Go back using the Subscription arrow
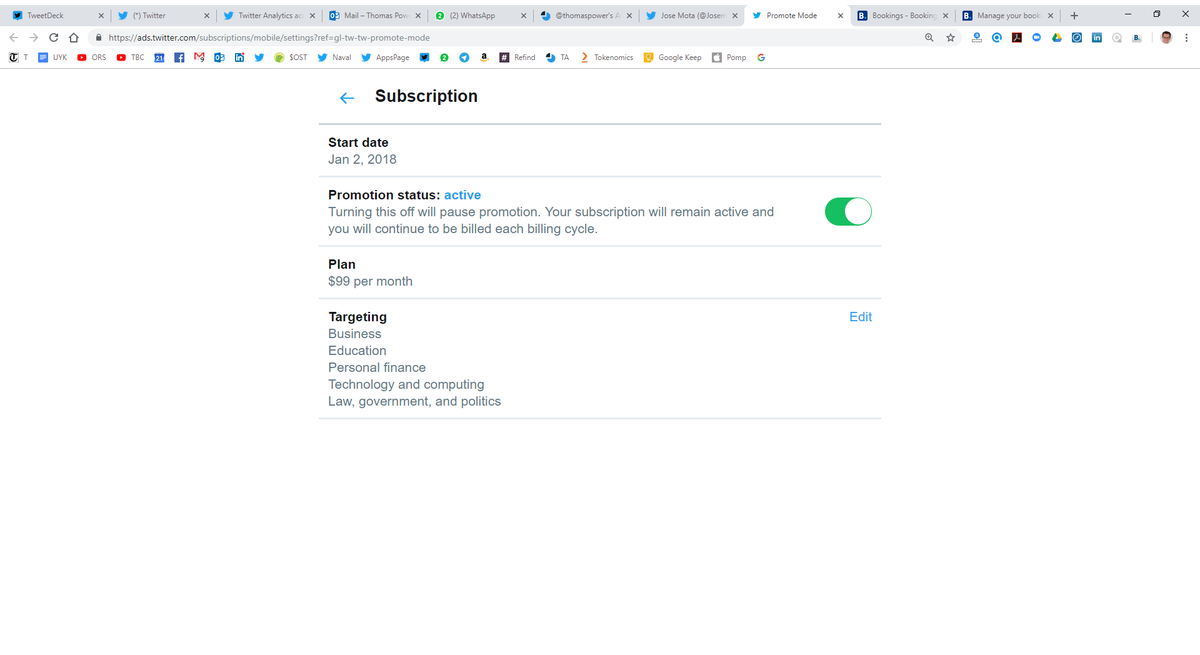1200x655 pixels. pos(347,98)
